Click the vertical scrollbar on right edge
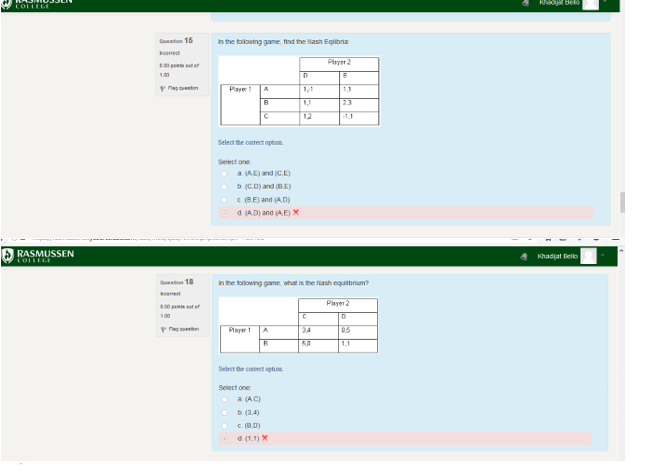This screenshot has height=473, width=671. [622, 201]
